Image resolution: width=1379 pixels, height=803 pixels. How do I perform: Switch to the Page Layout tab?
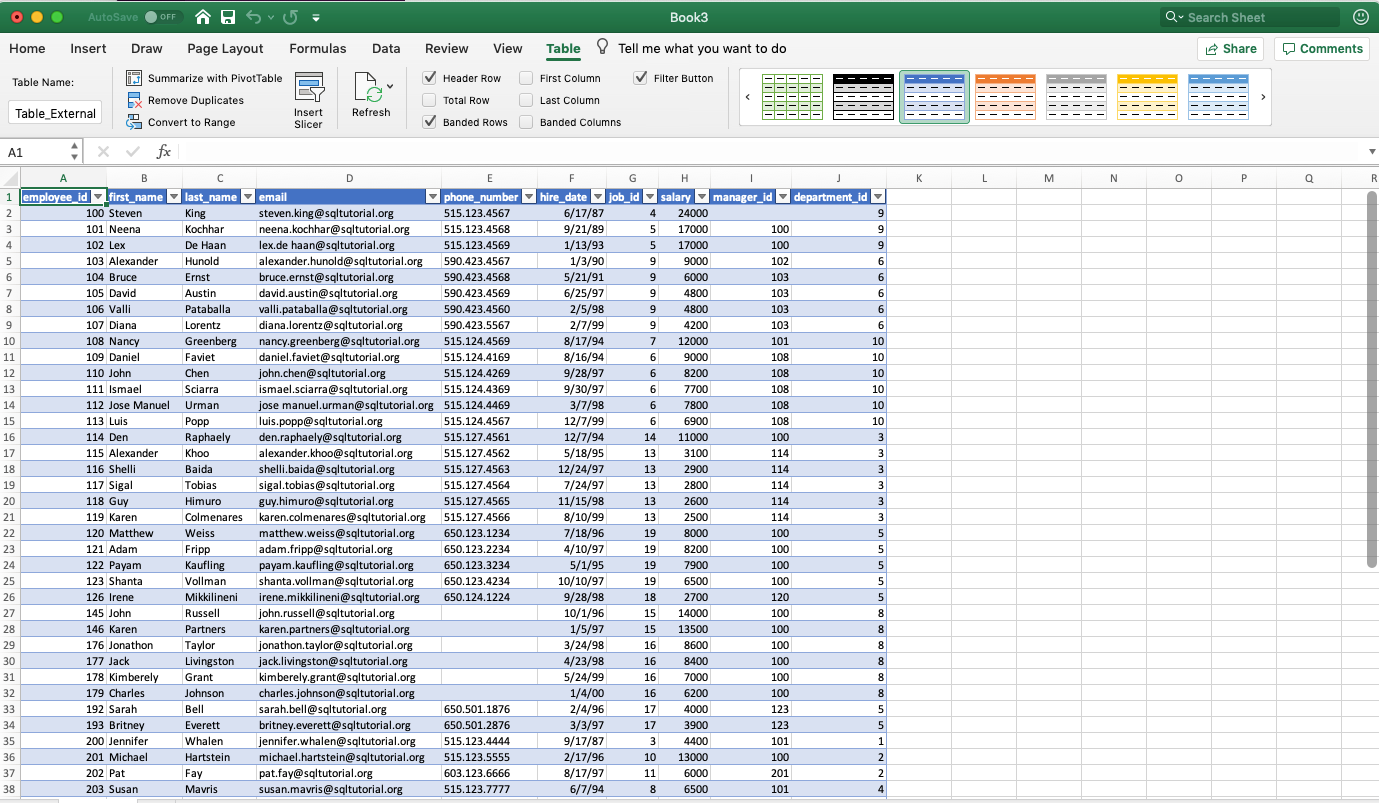click(x=225, y=48)
